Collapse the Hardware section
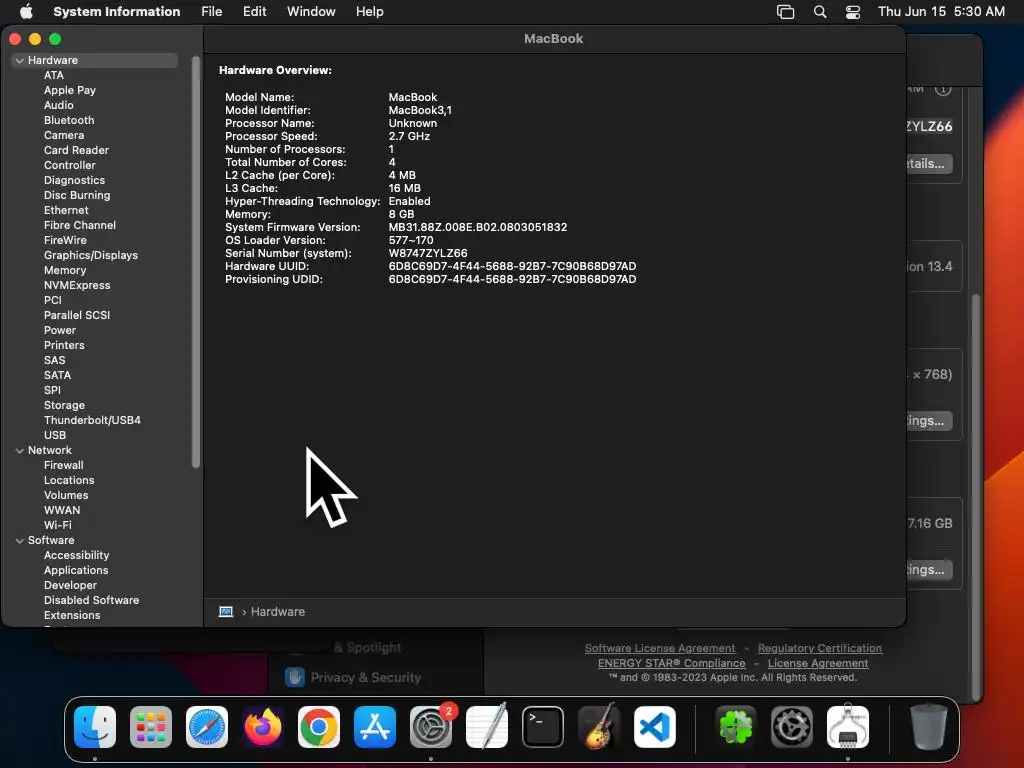 click(20, 60)
